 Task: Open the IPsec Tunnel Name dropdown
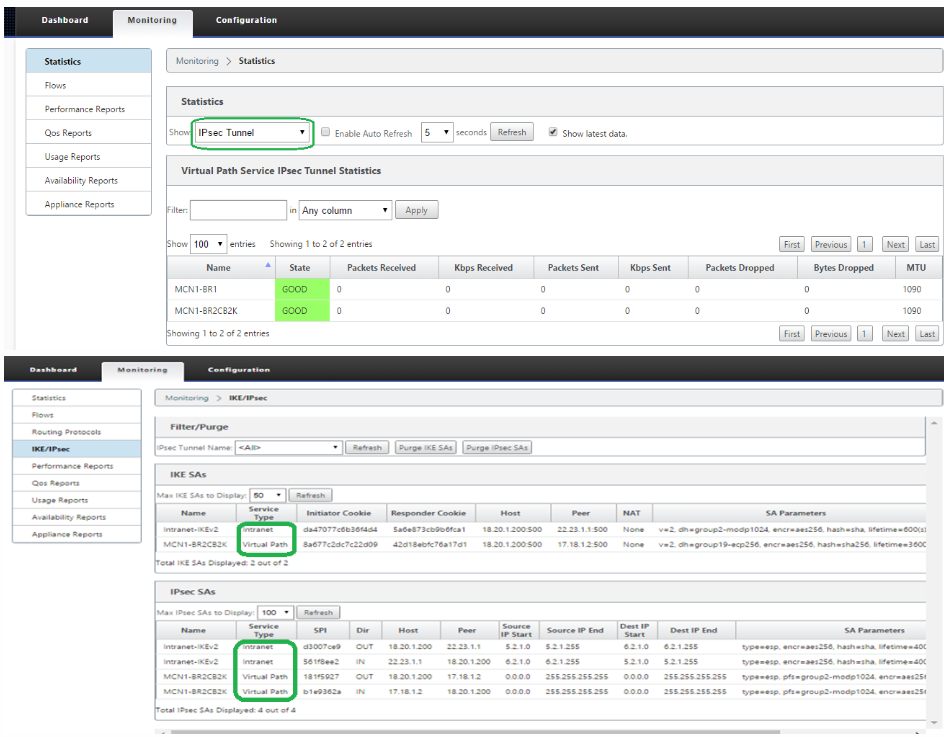tap(288, 448)
